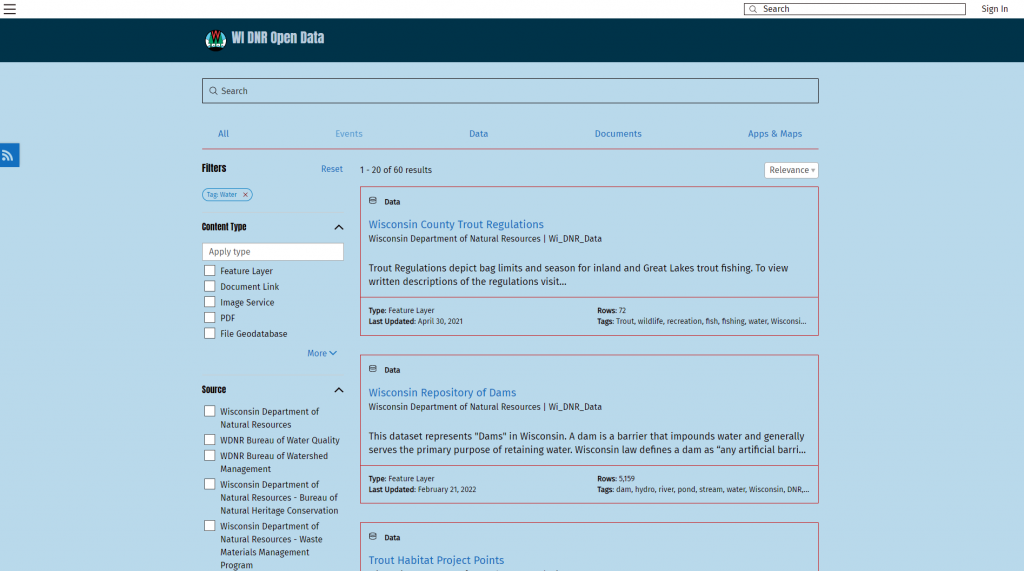Collapse the Content Type section
The width and height of the screenshot is (1024, 571).
(x=338, y=227)
